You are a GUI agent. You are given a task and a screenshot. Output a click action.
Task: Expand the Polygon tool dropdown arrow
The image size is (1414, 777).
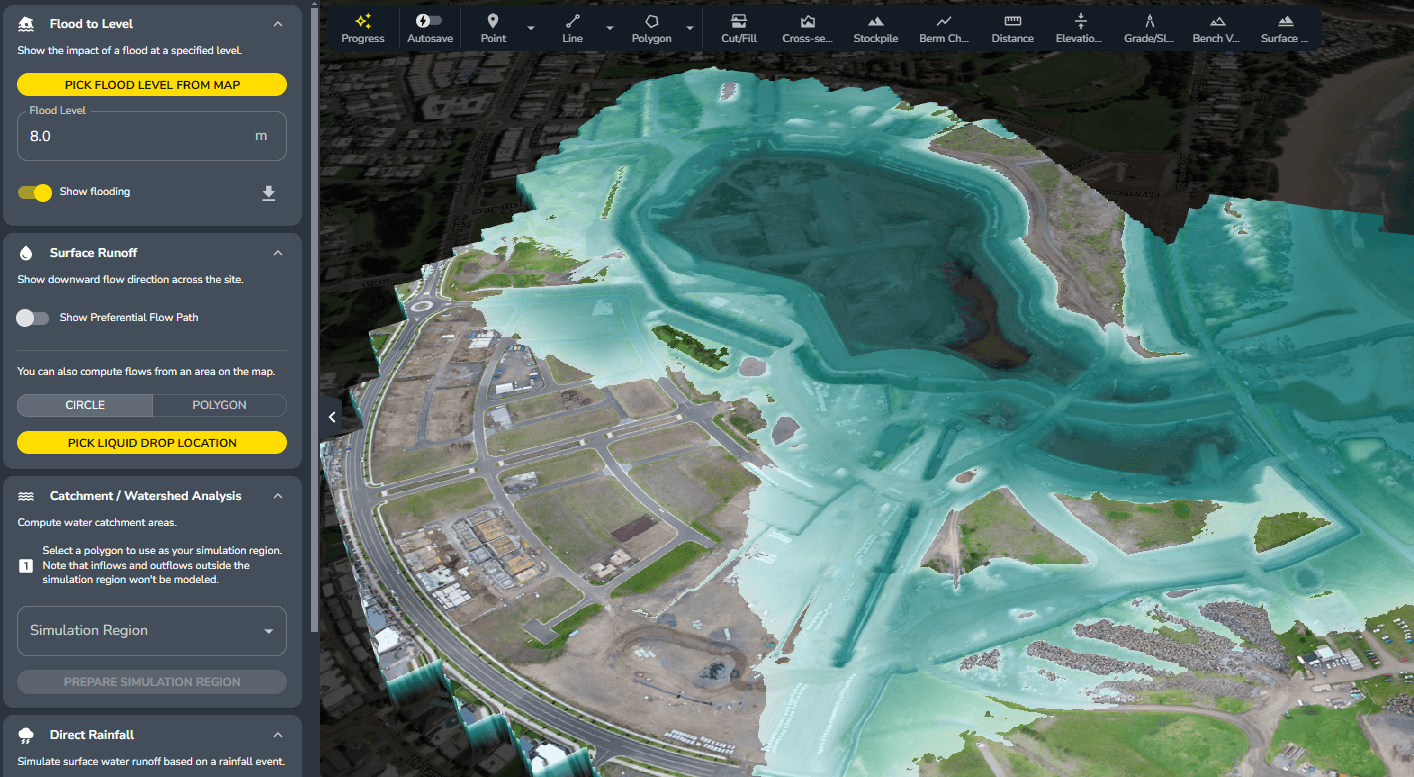pyautogui.click(x=689, y=28)
